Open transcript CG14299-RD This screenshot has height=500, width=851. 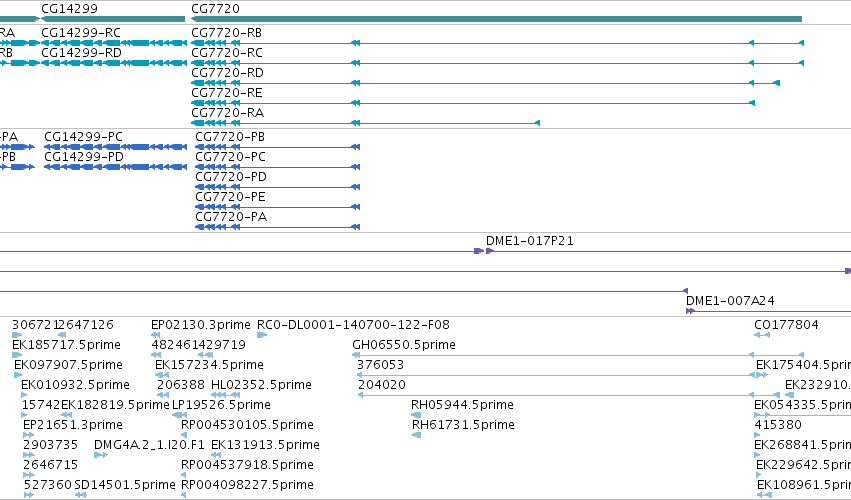pyautogui.click(x=81, y=53)
